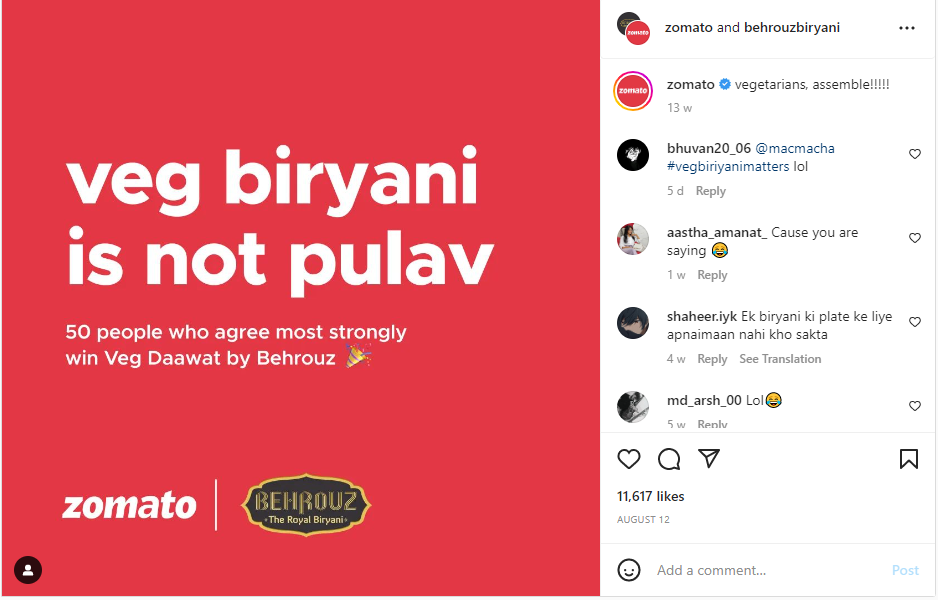
Task: Share post via paper plane icon
Action: [x=709, y=458]
